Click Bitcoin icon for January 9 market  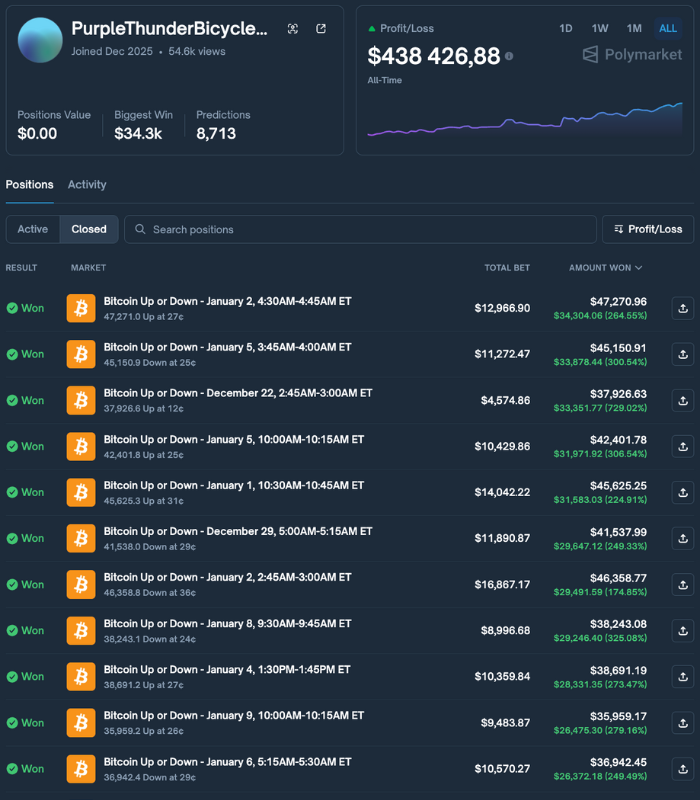pos(81,723)
